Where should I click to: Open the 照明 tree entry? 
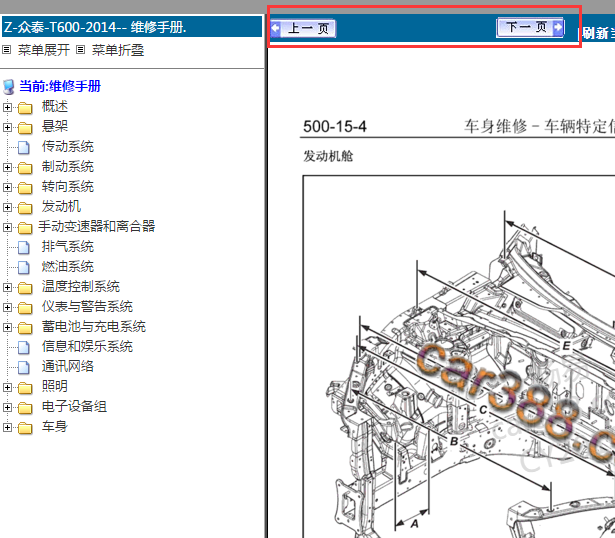[55, 386]
